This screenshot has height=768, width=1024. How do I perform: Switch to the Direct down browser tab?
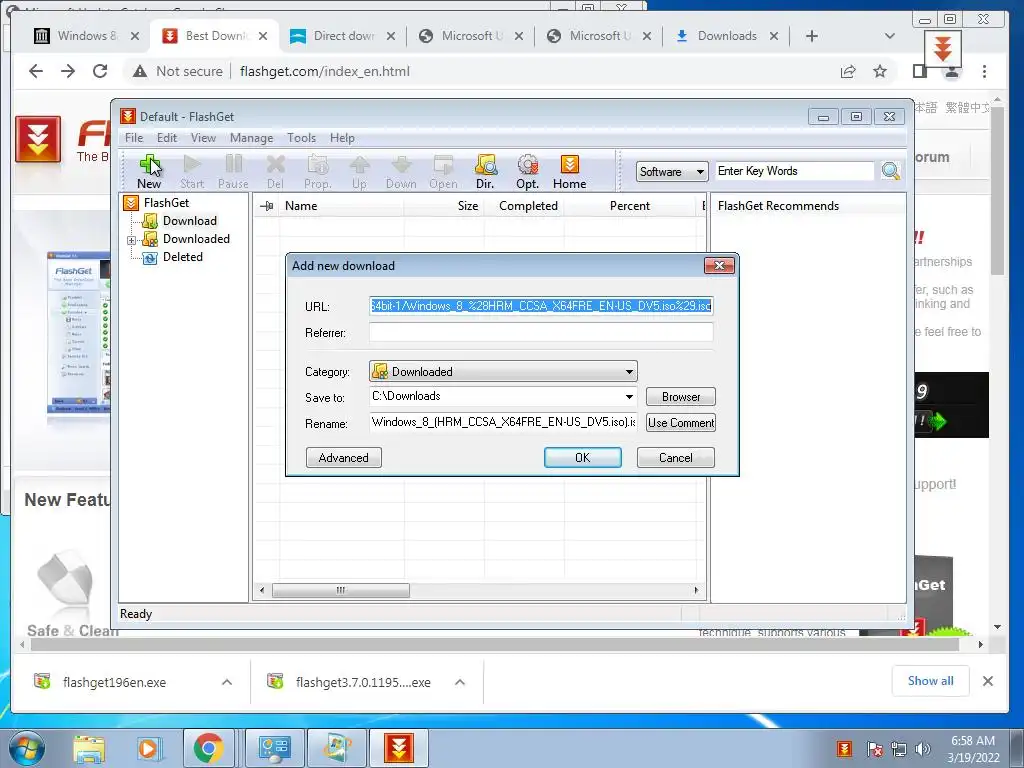[344, 36]
